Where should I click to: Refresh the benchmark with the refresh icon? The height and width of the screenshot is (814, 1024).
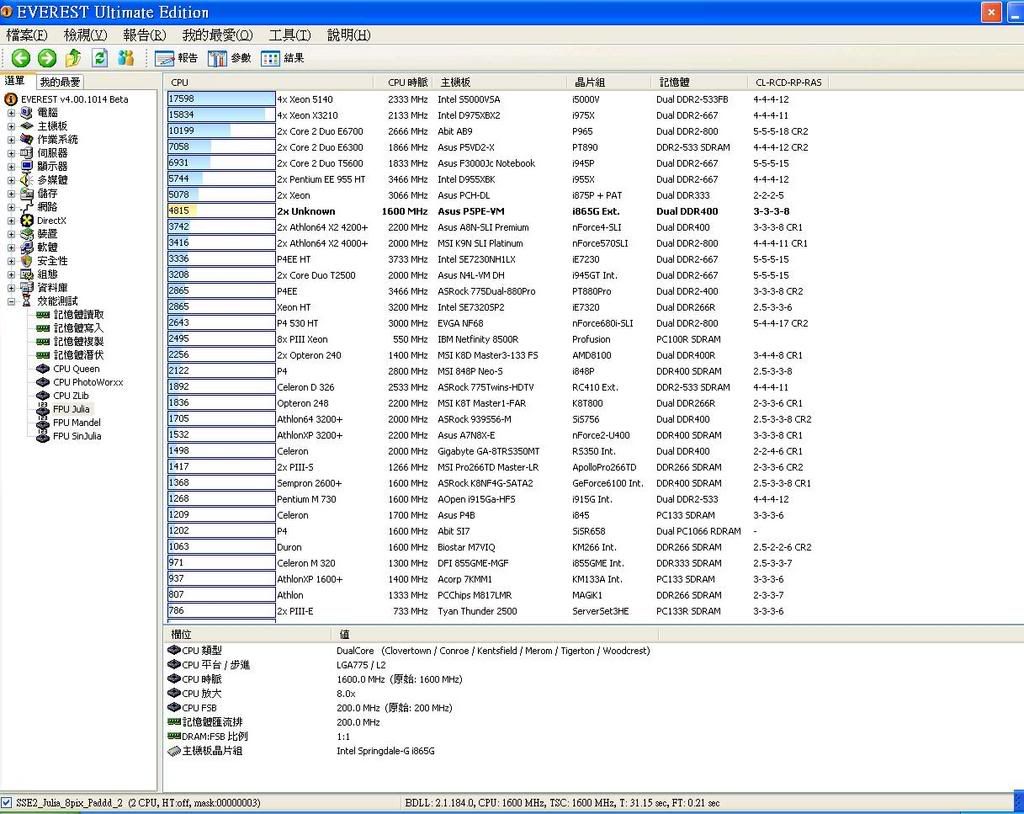coord(99,58)
